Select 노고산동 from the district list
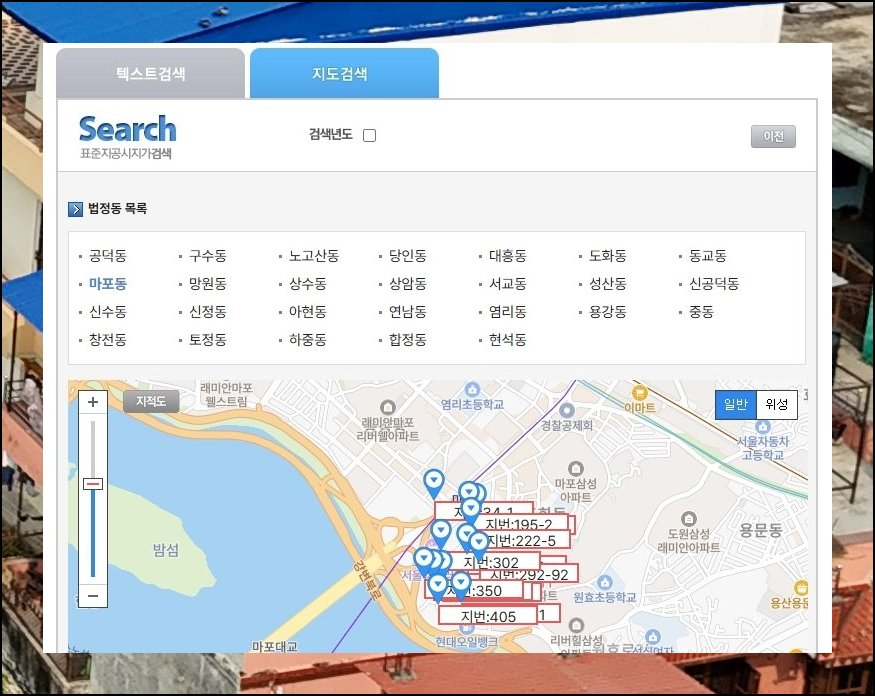The height and width of the screenshot is (696, 875). point(314,256)
